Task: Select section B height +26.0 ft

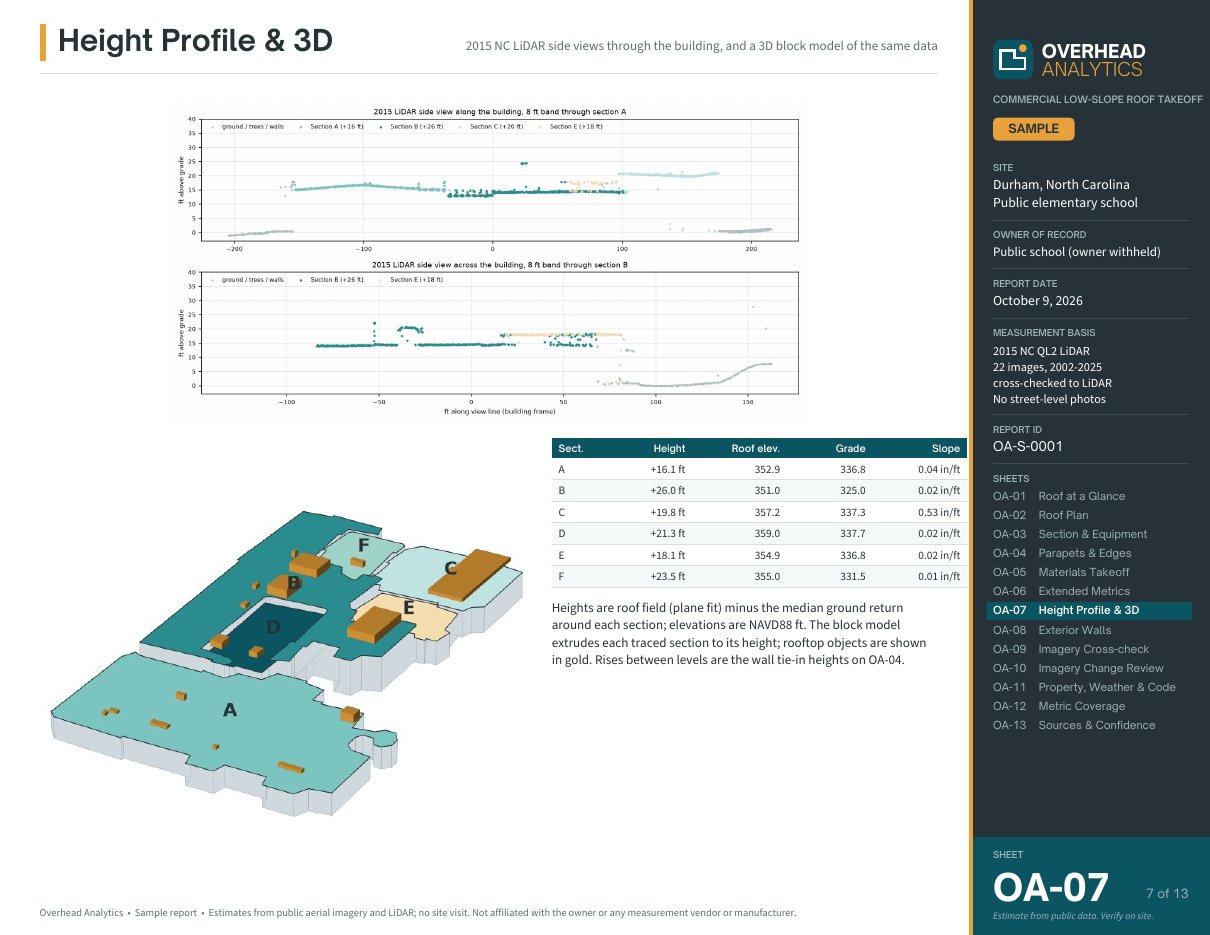Action: point(667,490)
